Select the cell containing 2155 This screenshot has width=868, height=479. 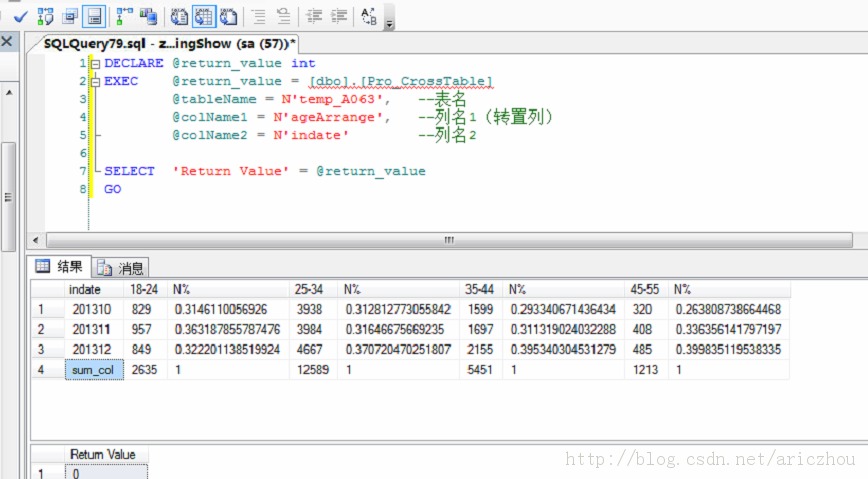pos(480,349)
